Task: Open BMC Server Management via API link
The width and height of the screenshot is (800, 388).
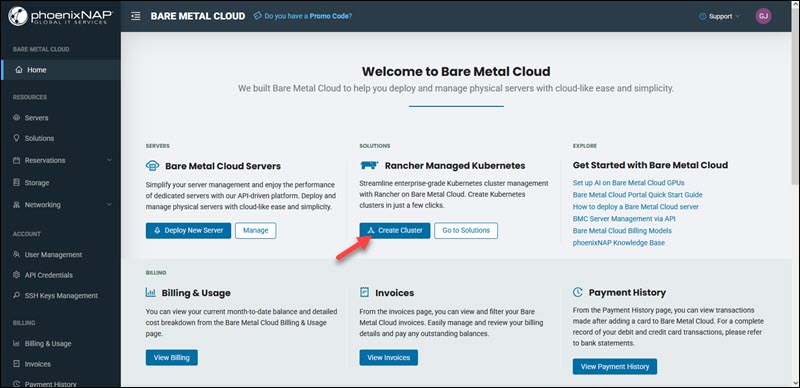Action: 624,219
